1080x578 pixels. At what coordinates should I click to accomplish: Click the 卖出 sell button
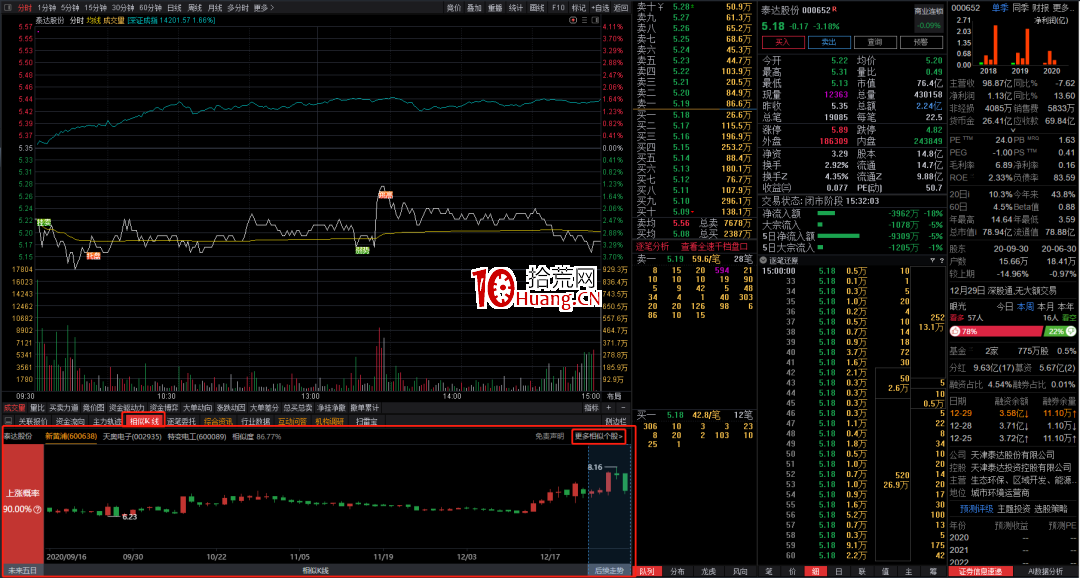coord(829,42)
